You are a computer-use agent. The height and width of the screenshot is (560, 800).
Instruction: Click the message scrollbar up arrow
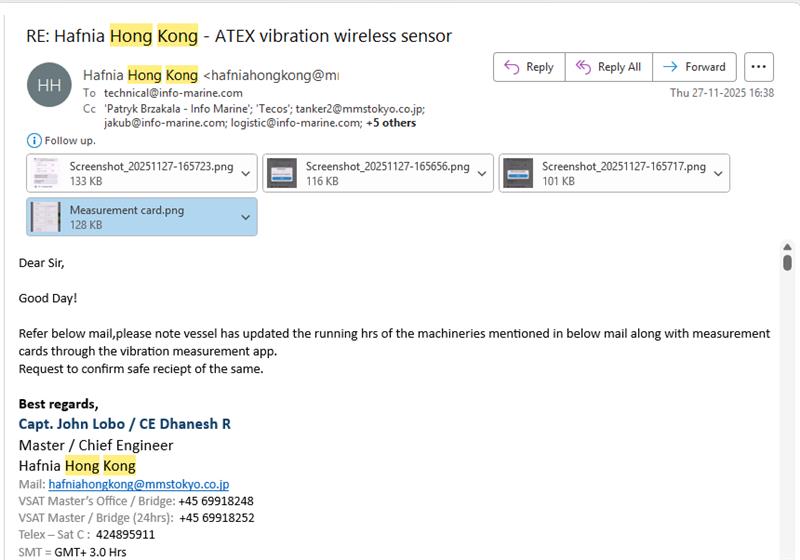[x=787, y=247]
